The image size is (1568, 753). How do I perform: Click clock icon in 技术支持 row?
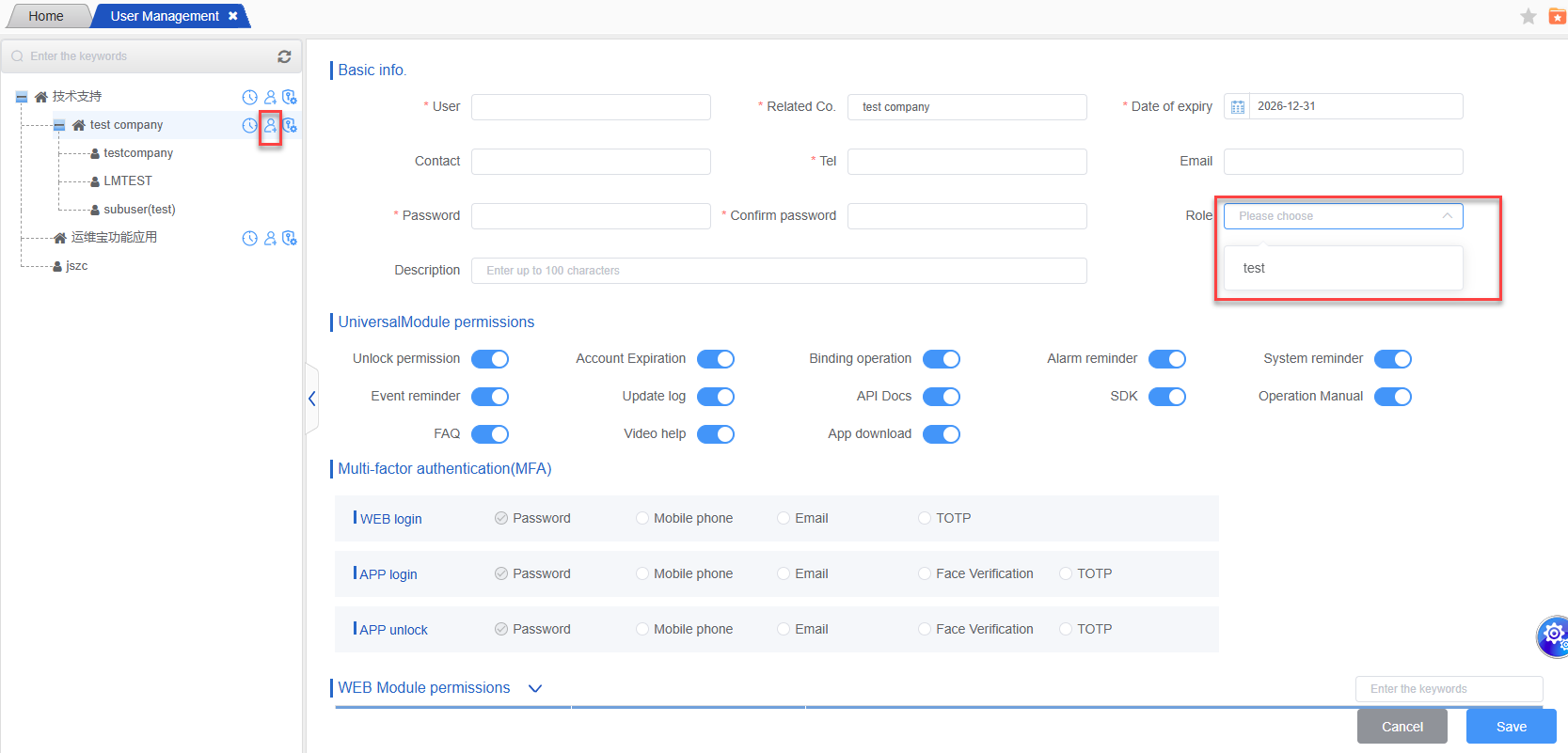pyautogui.click(x=249, y=97)
